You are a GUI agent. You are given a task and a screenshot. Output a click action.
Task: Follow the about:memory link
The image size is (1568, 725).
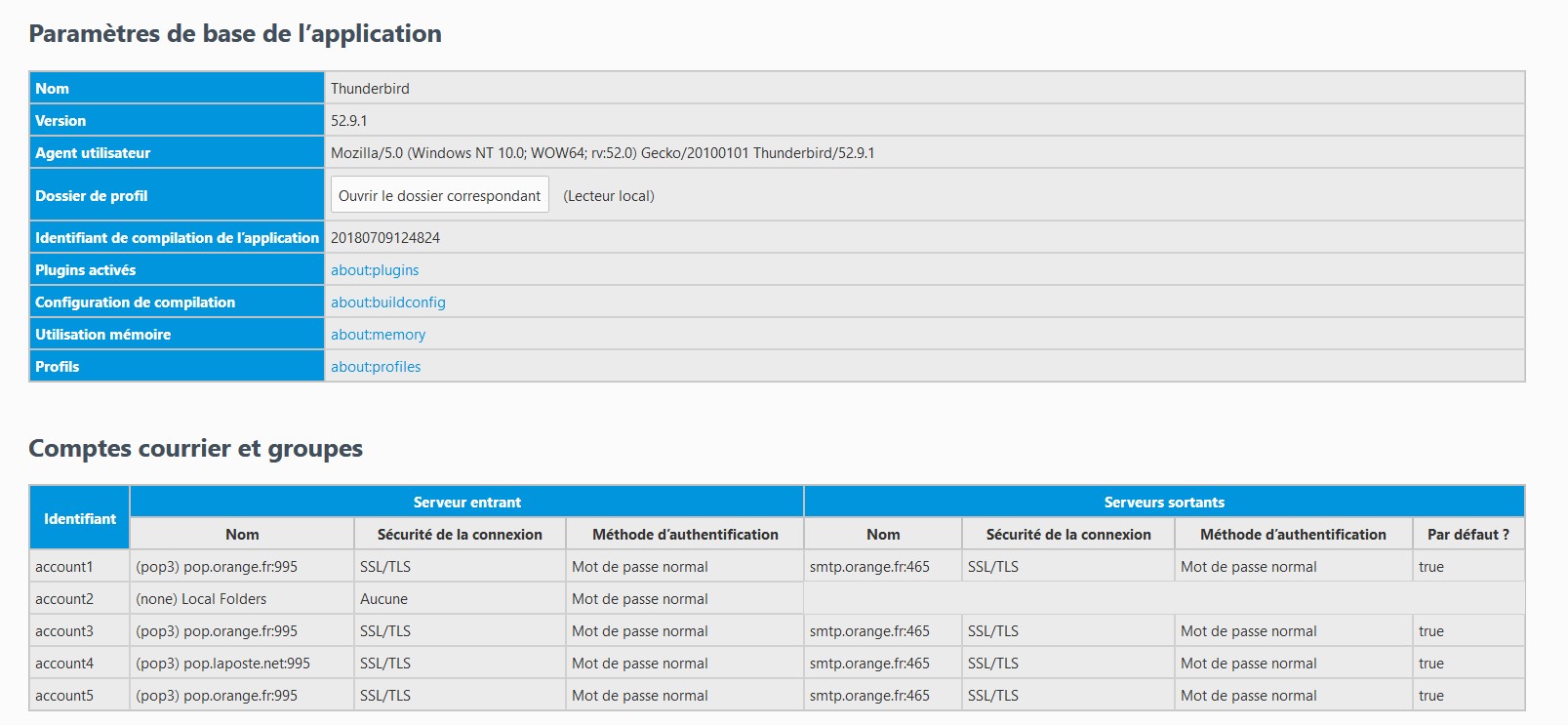[x=378, y=335]
